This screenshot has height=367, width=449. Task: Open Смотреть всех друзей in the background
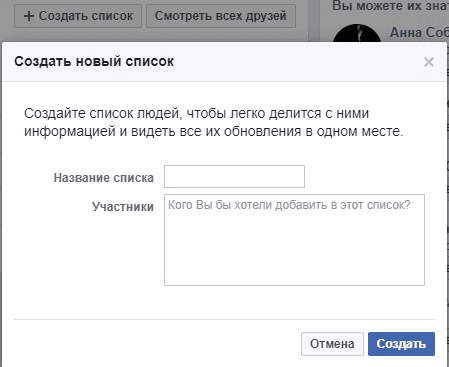point(221,16)
